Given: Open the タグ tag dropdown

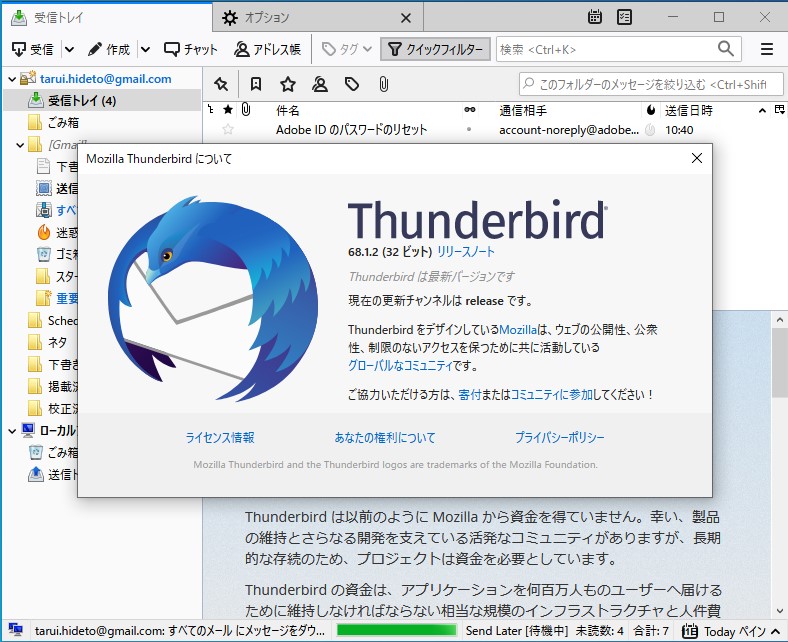Looking at the screenshot, I should pos(347,49).
